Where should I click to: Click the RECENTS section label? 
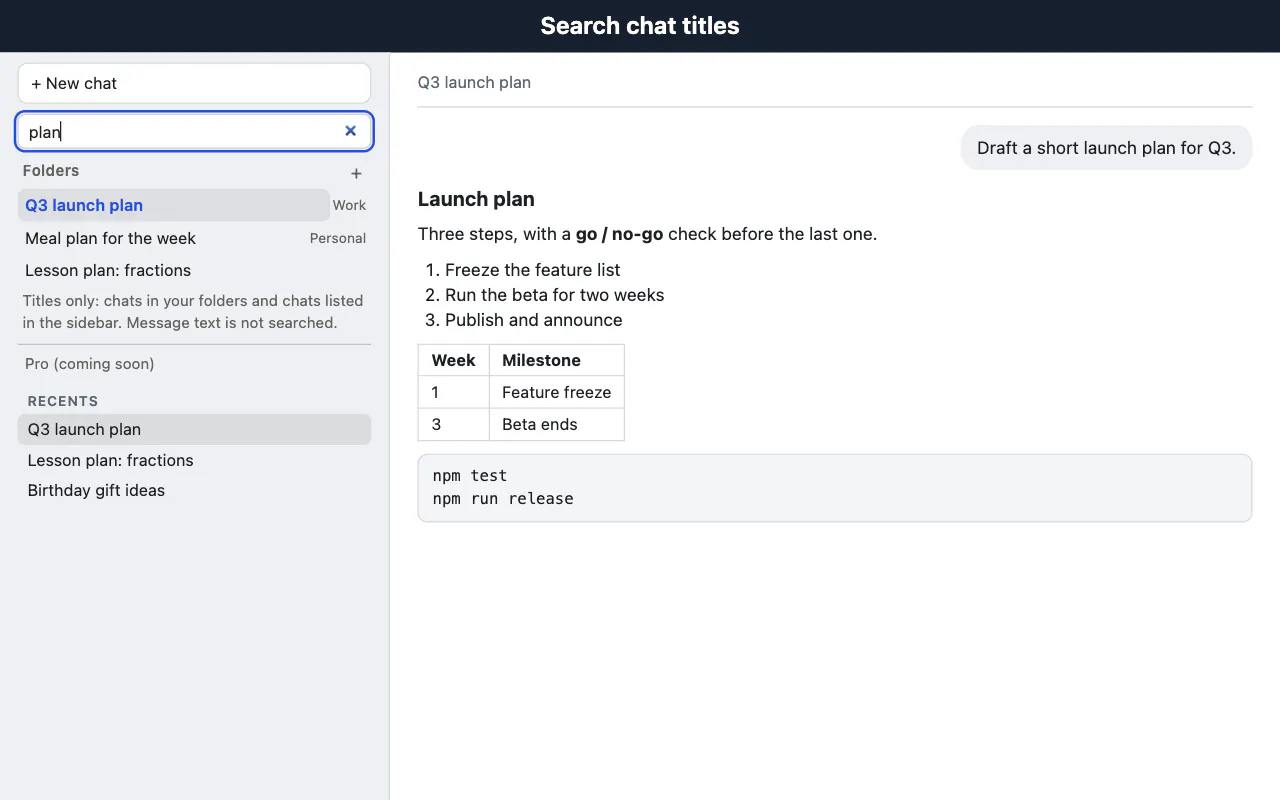coord(63,401)
